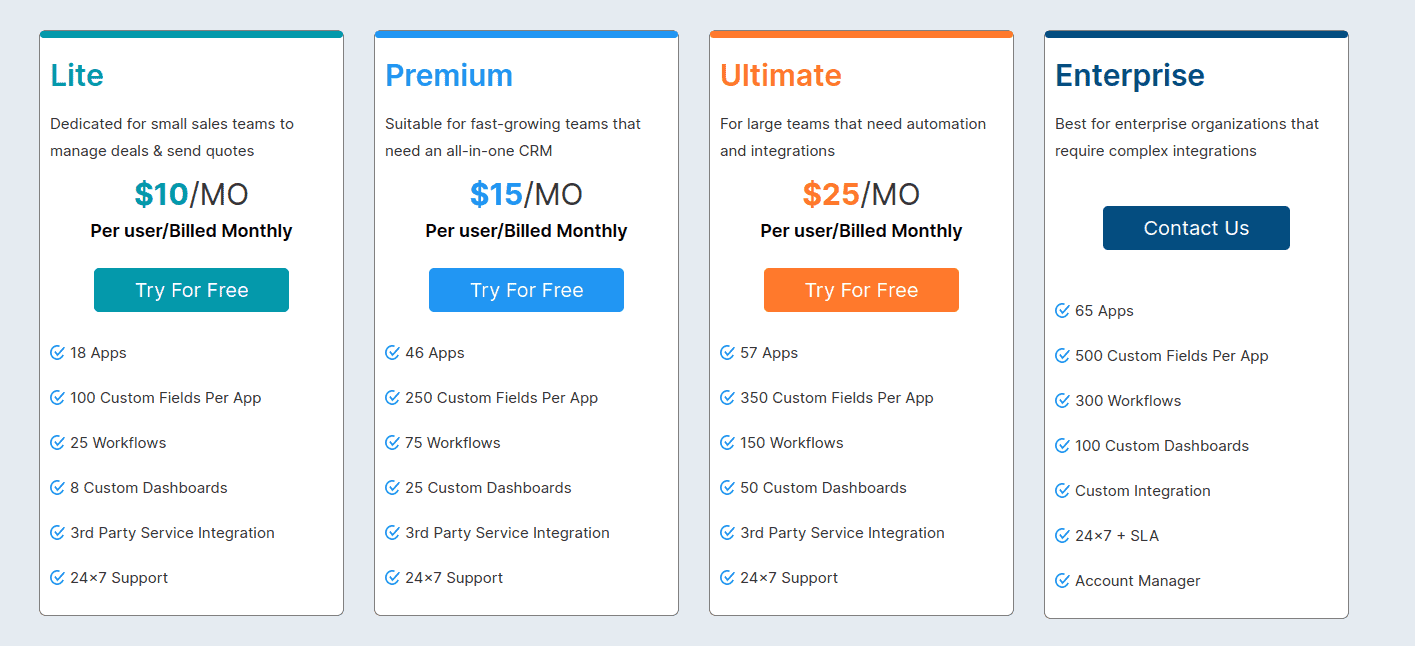Select the Enterprise plan heading

click(x=1130, y=75)
